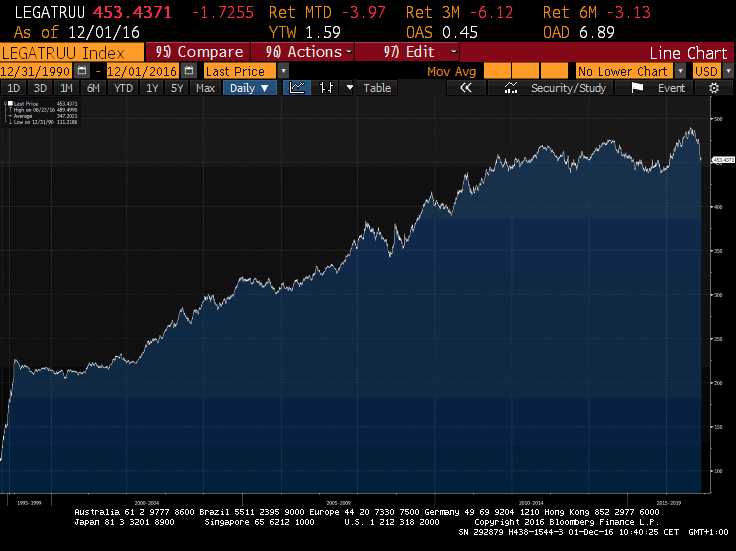Viewport: 736px width, 551px height.
Task: Toggle the Last Price legend square
Action: pyautogui.click(x=10, y=103)
